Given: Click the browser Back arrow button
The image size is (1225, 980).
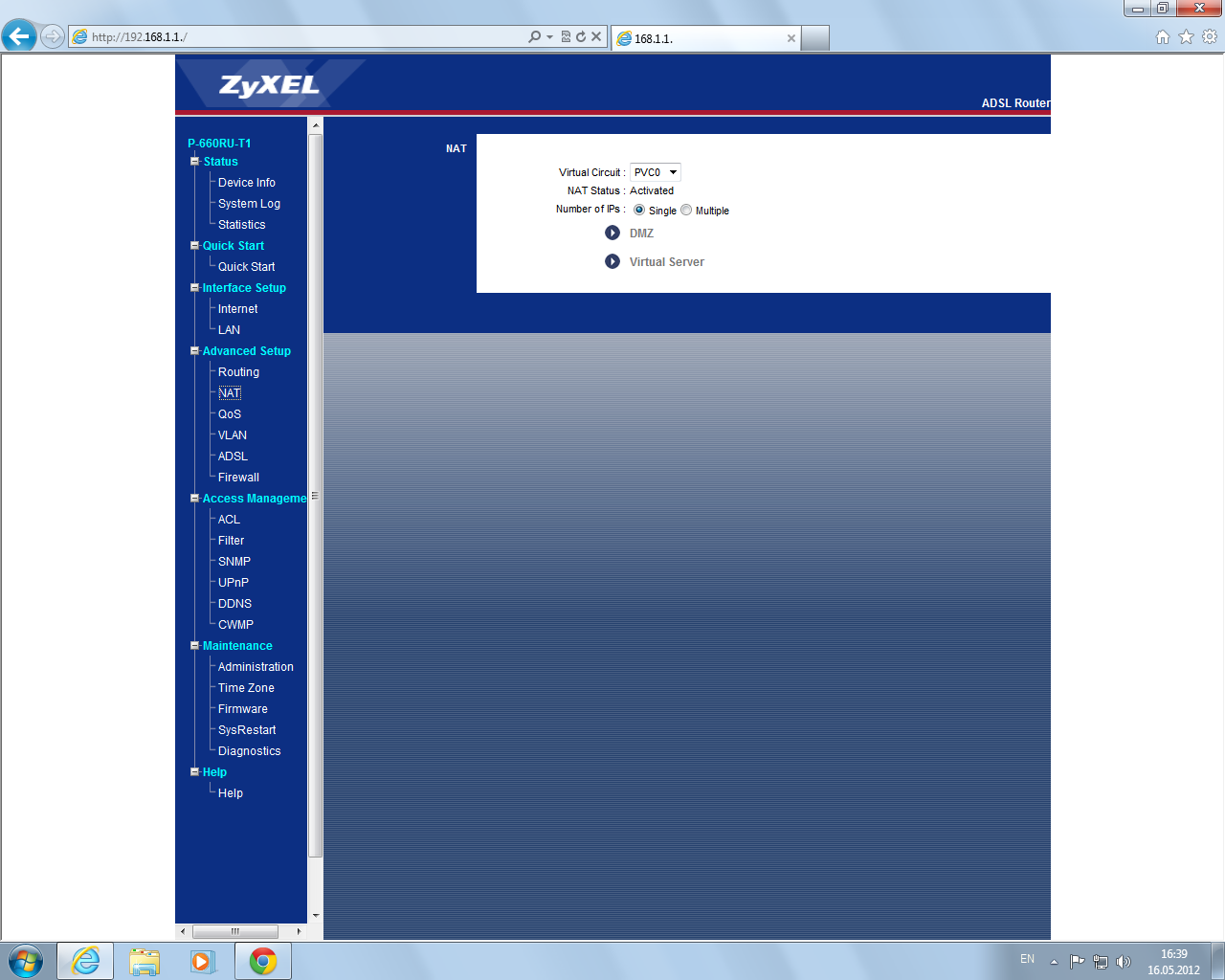Looking at the screenshot, I should pos(19,36).
